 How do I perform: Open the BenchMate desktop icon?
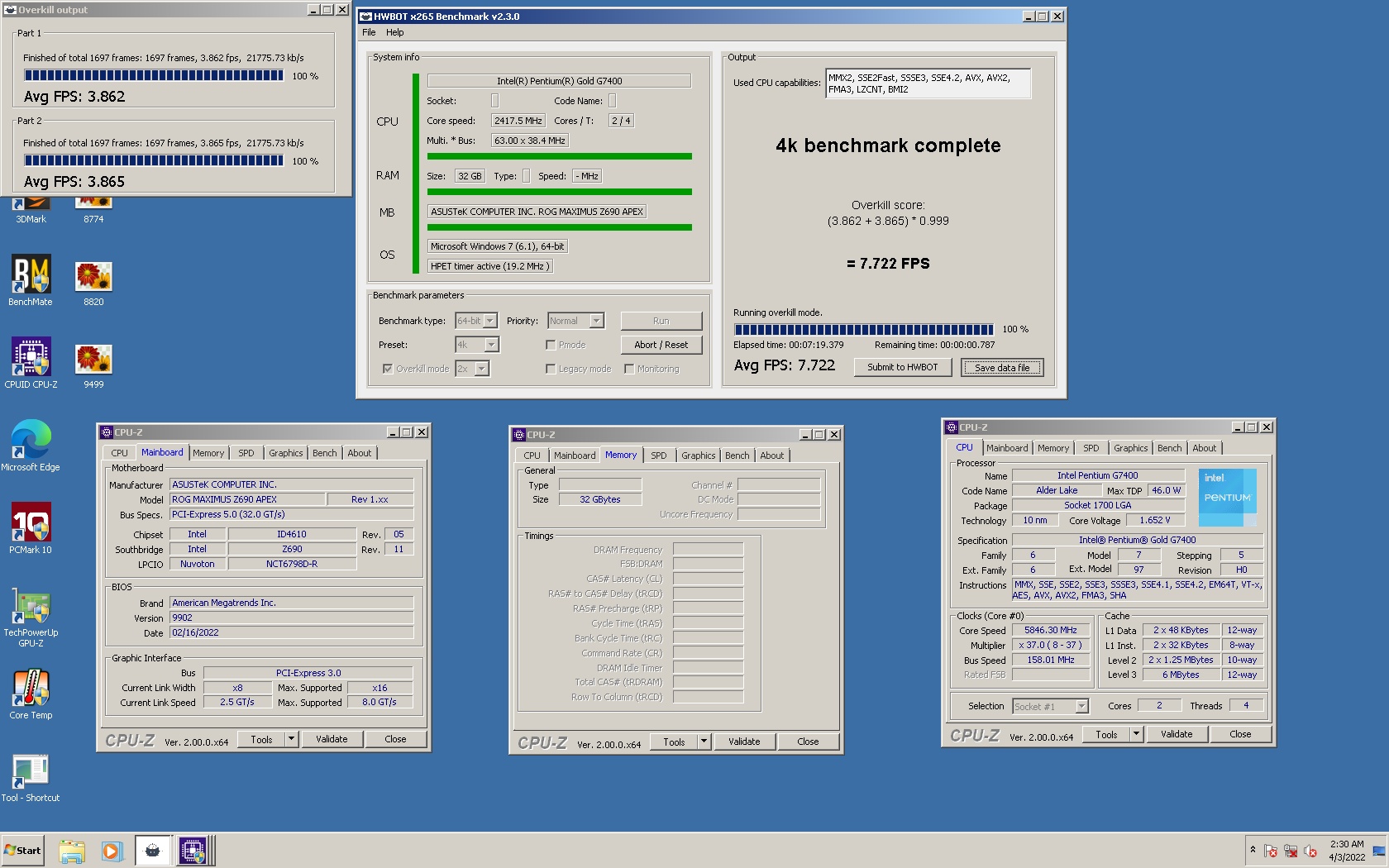(31, 280)
